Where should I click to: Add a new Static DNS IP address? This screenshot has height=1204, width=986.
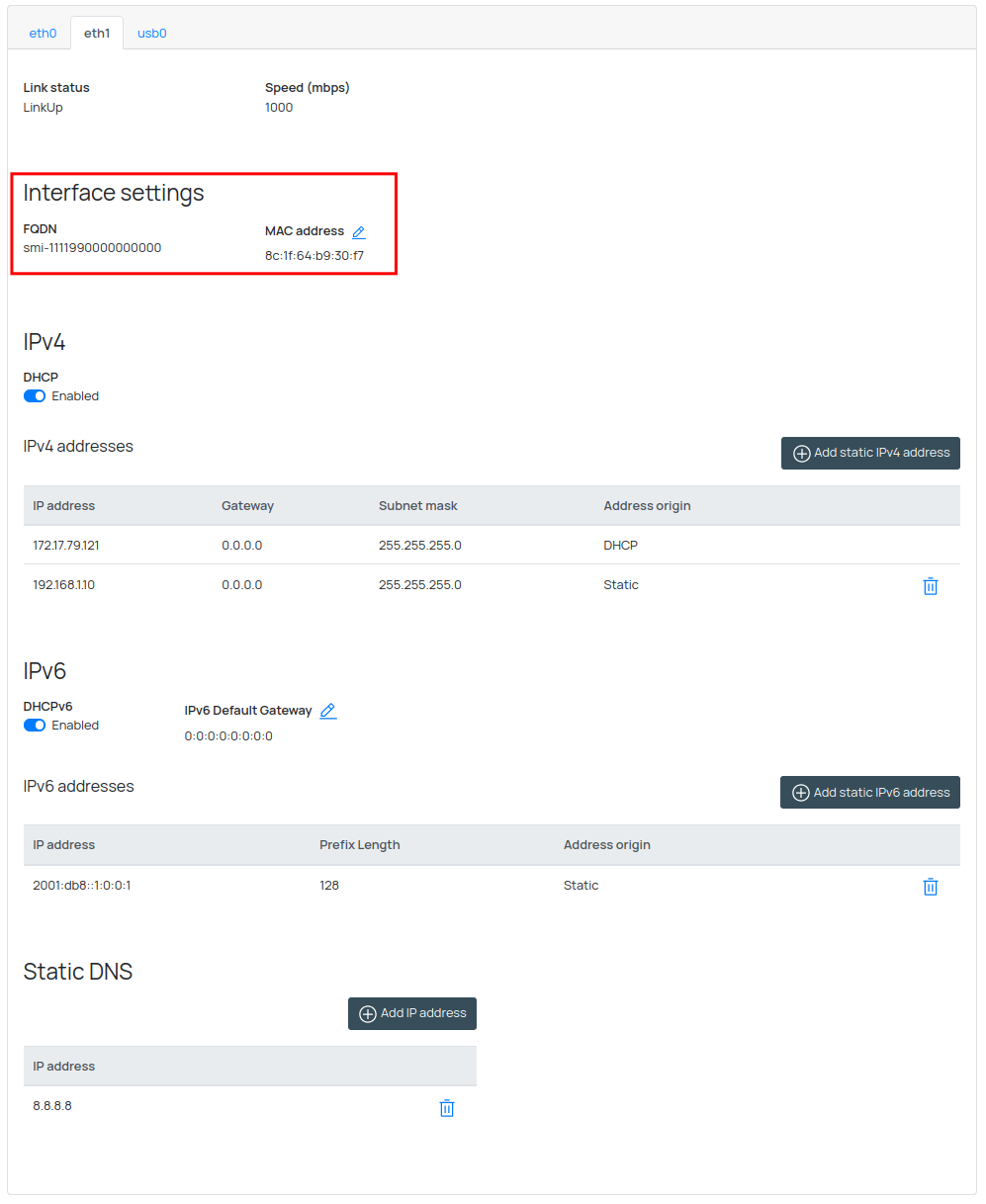tap(412, 1013)
